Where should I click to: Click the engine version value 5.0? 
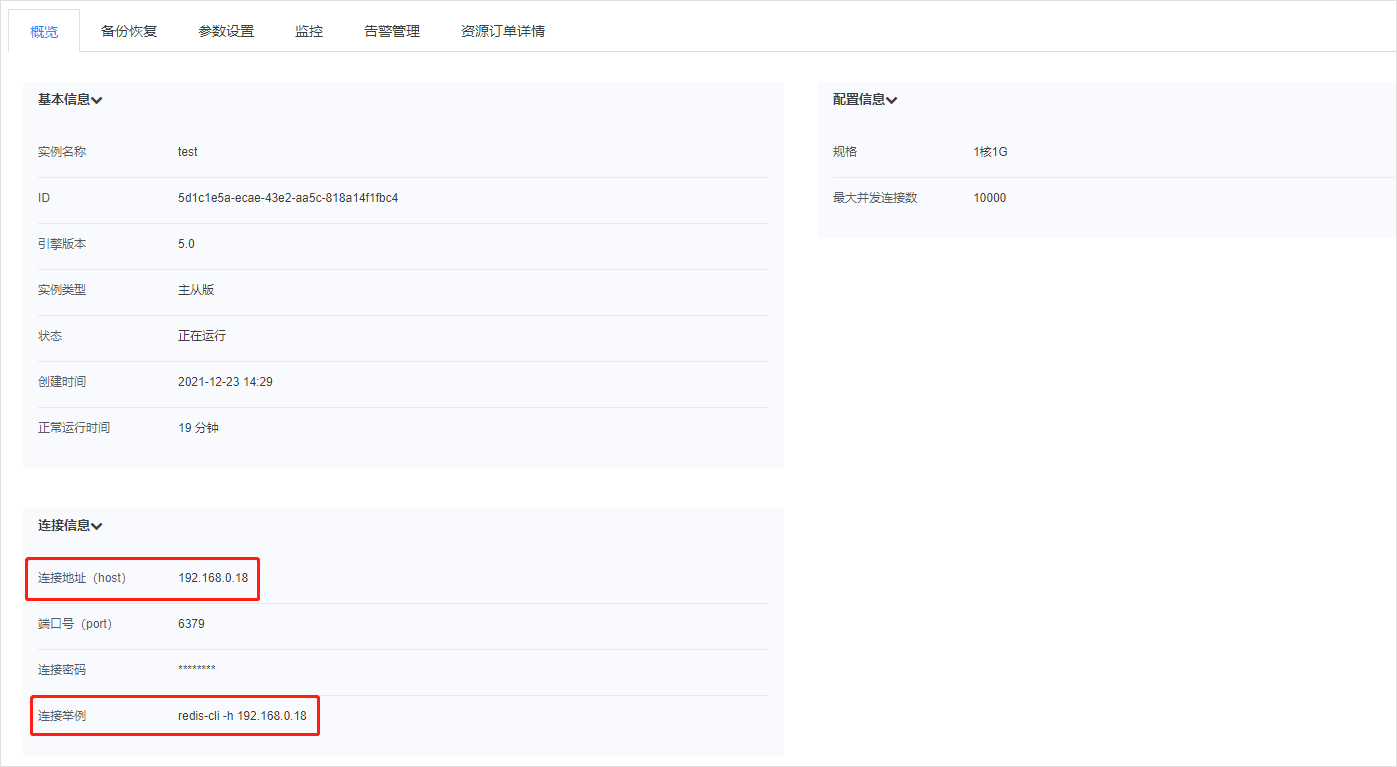click(x=186, y=244)
